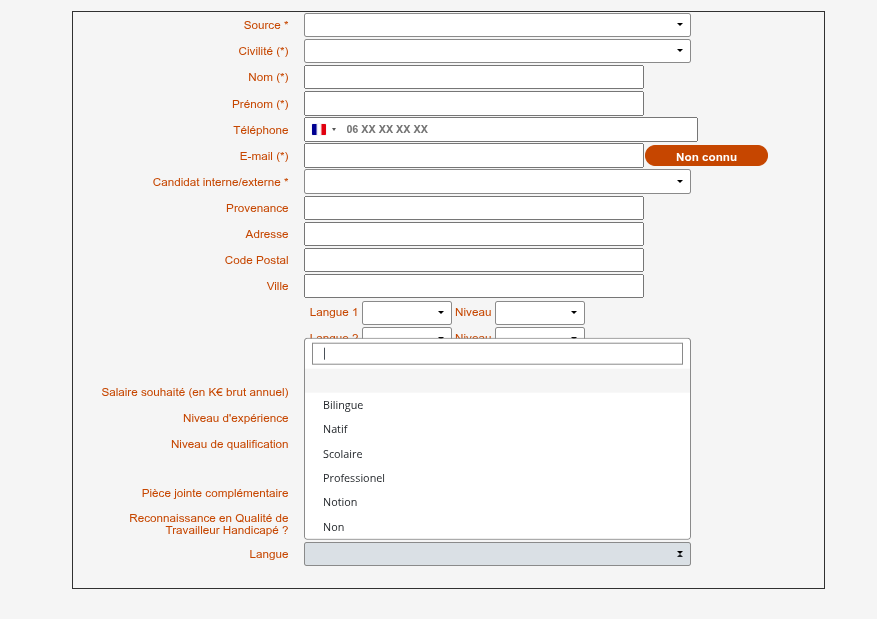The width and height of the screenshot is (877, 619).
Task: Choose Natif option in dropdown list
Action: point(335,429)
